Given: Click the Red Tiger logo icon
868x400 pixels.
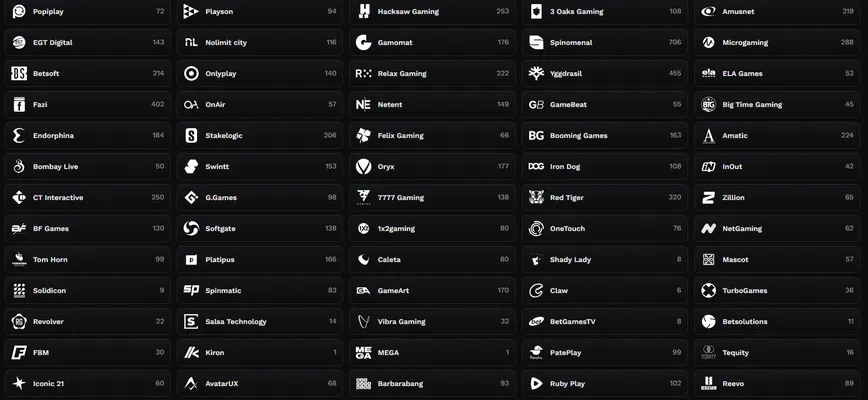Looking at the screenshot, I should click(537, 197).
